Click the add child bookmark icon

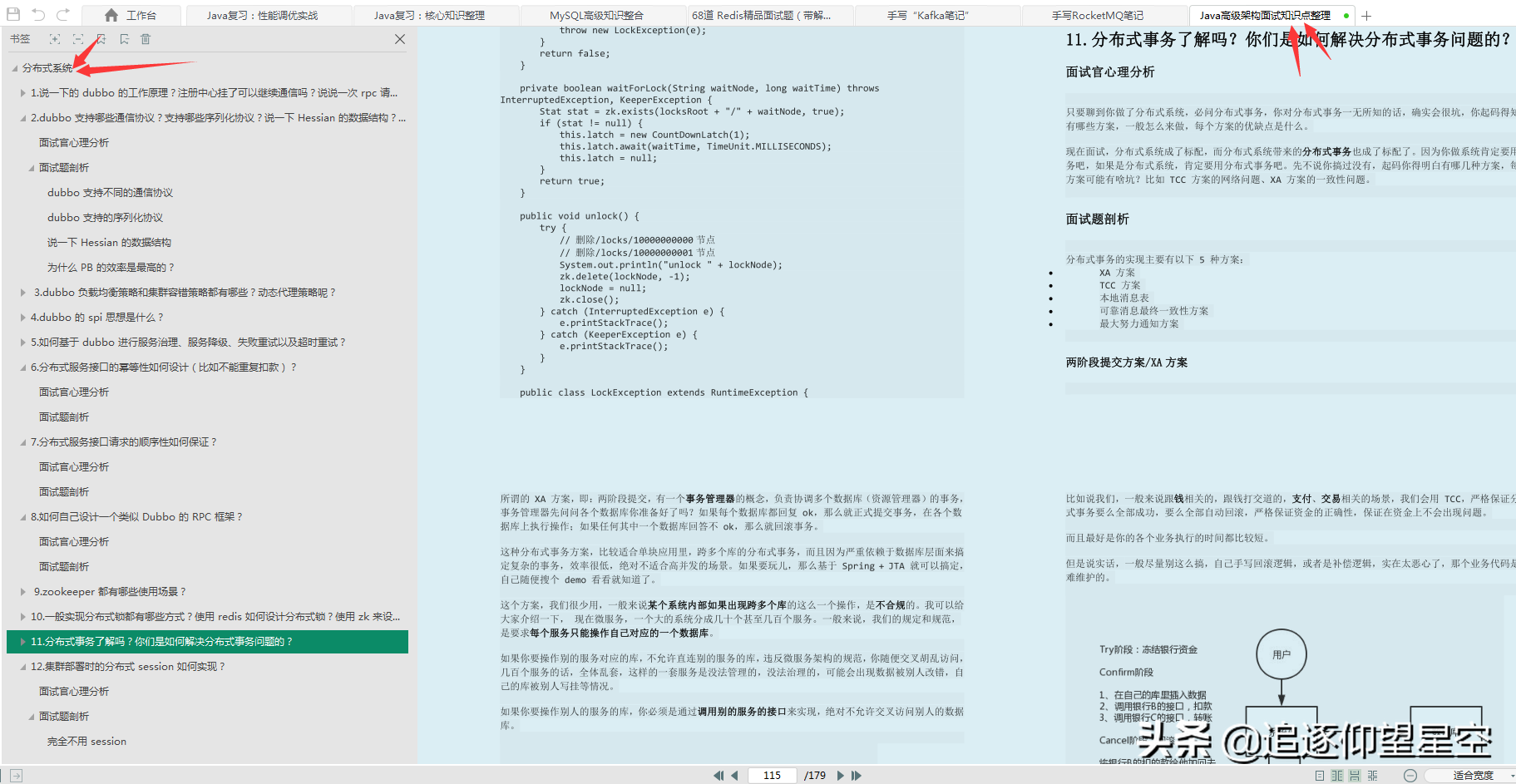[x=124, y=39]
